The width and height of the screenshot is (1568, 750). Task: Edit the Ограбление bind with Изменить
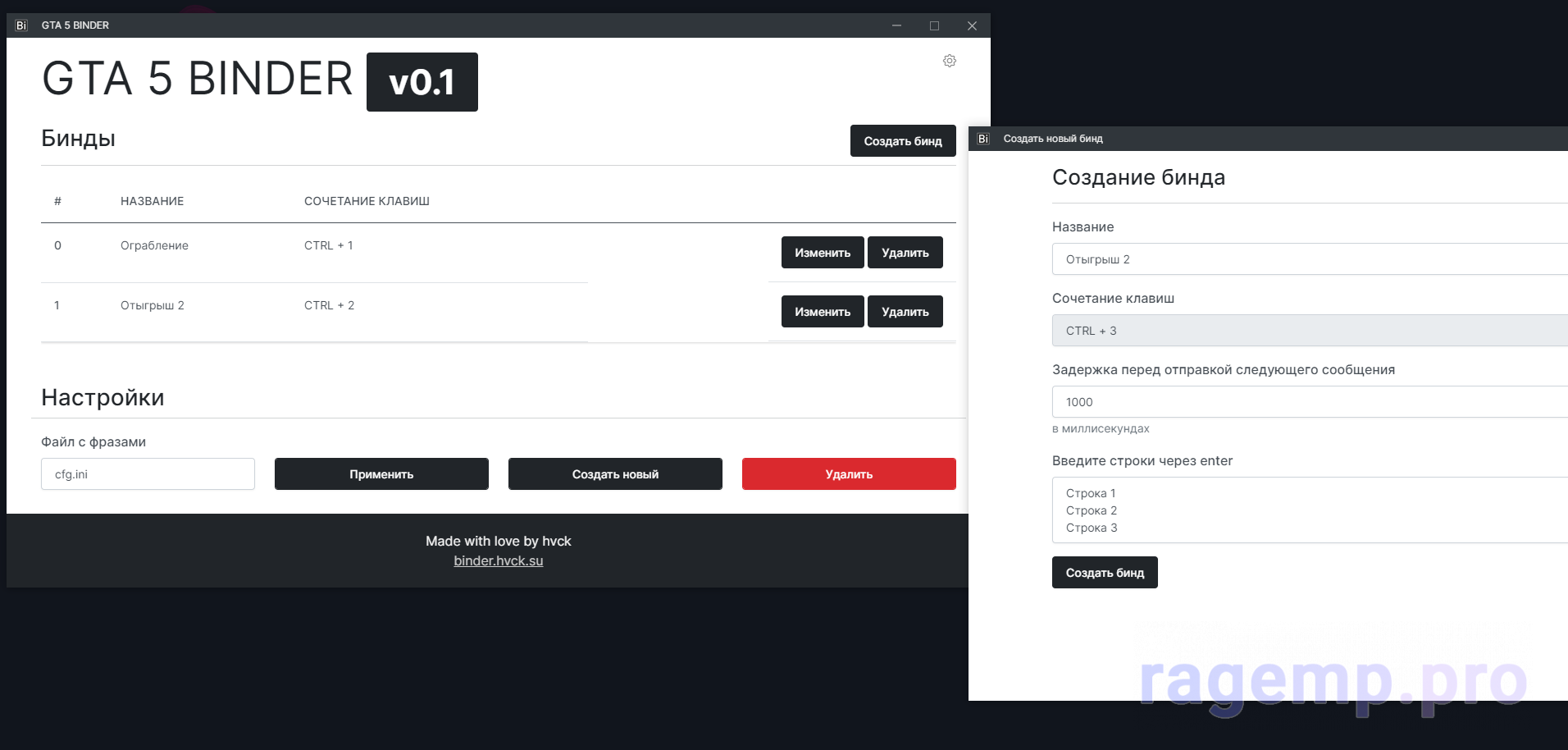tap(822, 253)
